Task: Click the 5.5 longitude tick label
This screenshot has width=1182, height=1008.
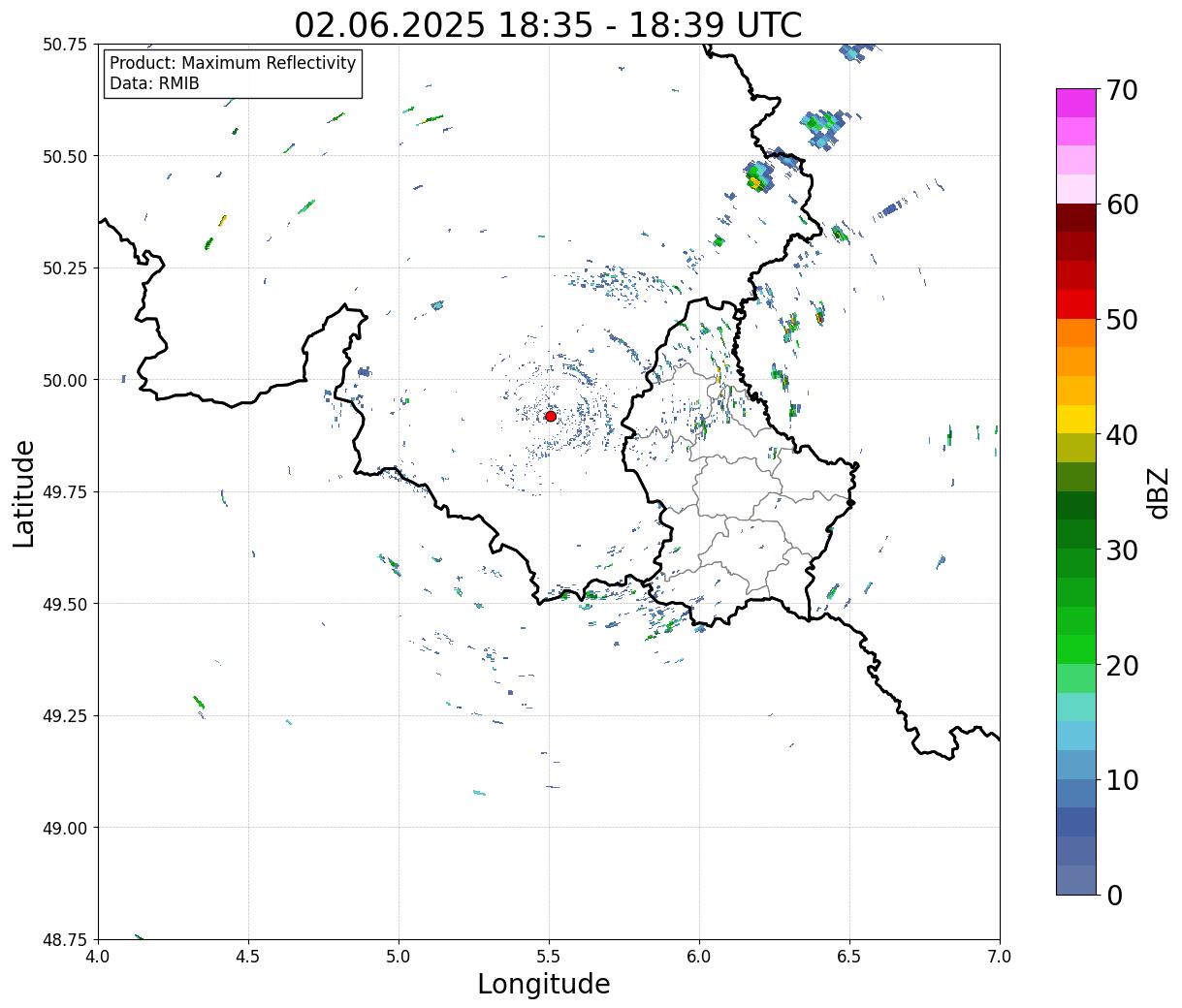Action: [549, 956]
